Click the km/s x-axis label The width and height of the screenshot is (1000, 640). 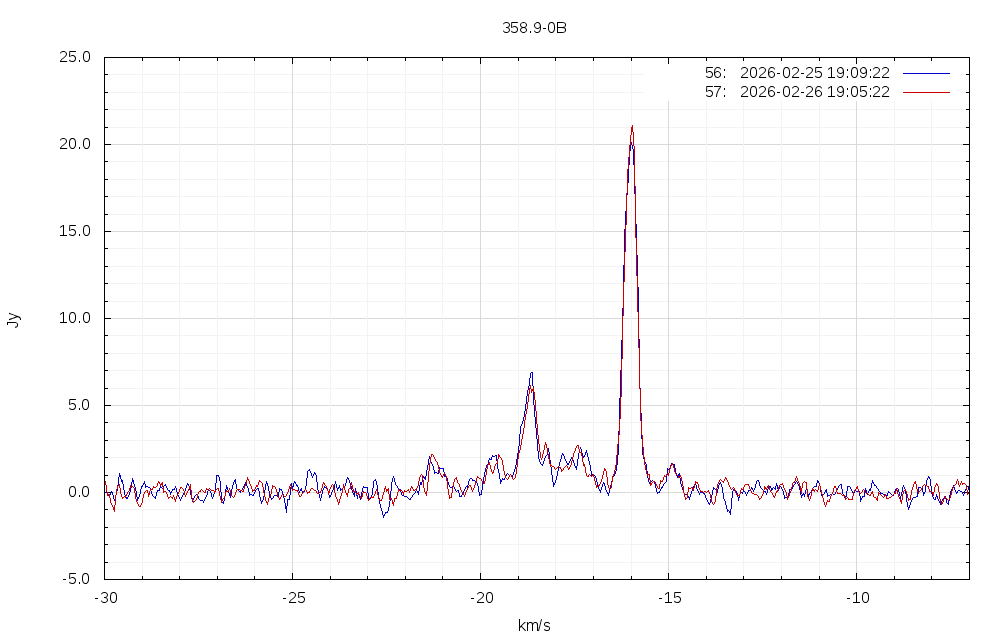[x=534, y=626]
